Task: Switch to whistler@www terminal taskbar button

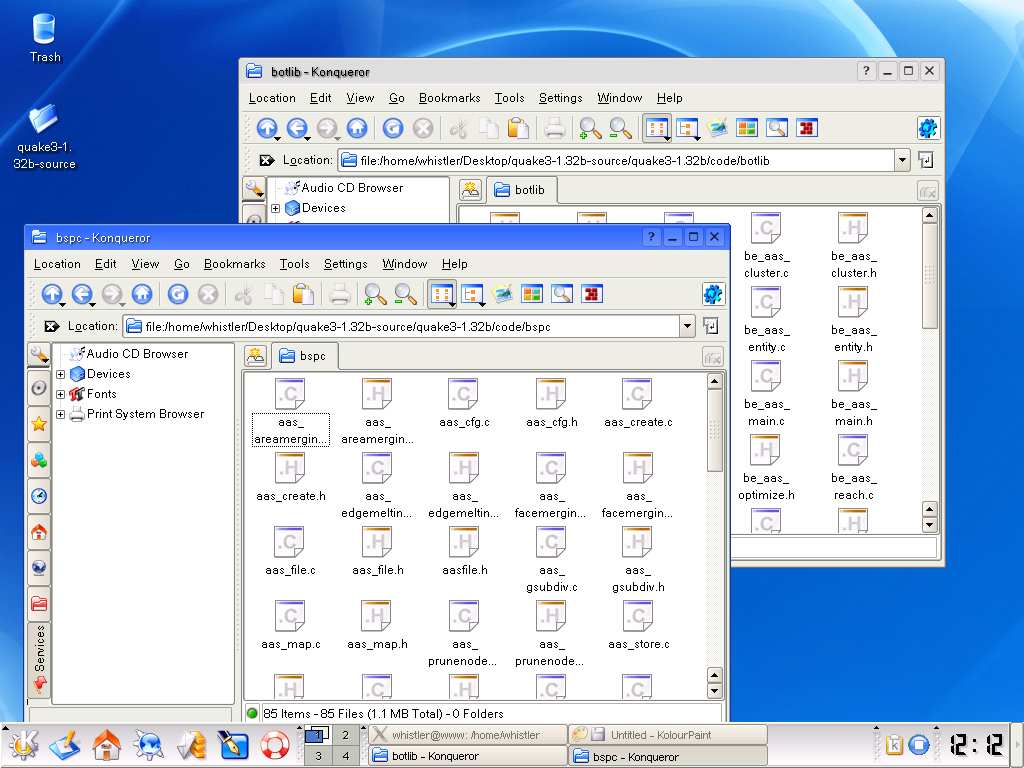Action: (x=468, y=735)
